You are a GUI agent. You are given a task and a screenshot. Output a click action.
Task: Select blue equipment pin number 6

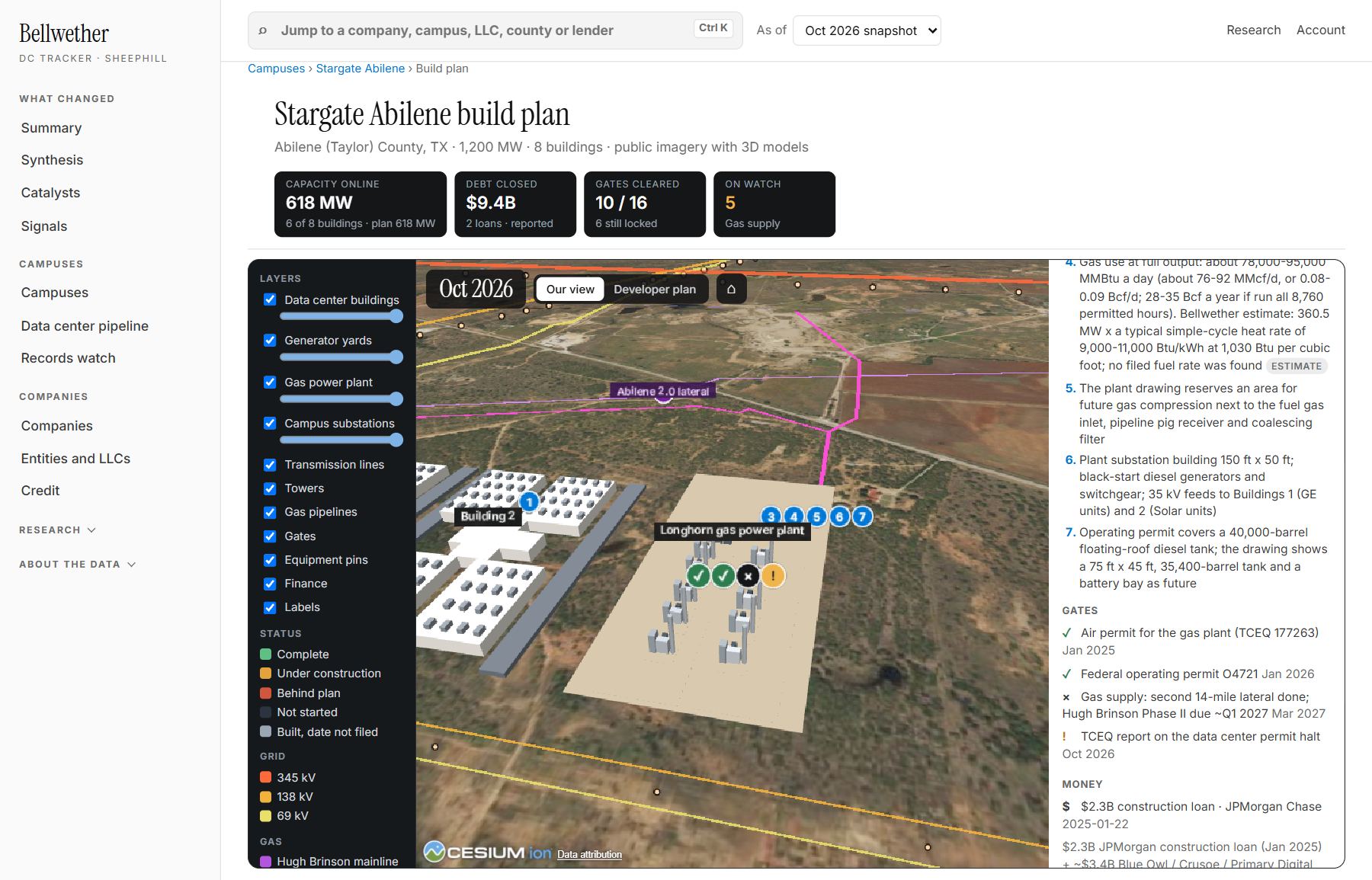tap(840, 517)
